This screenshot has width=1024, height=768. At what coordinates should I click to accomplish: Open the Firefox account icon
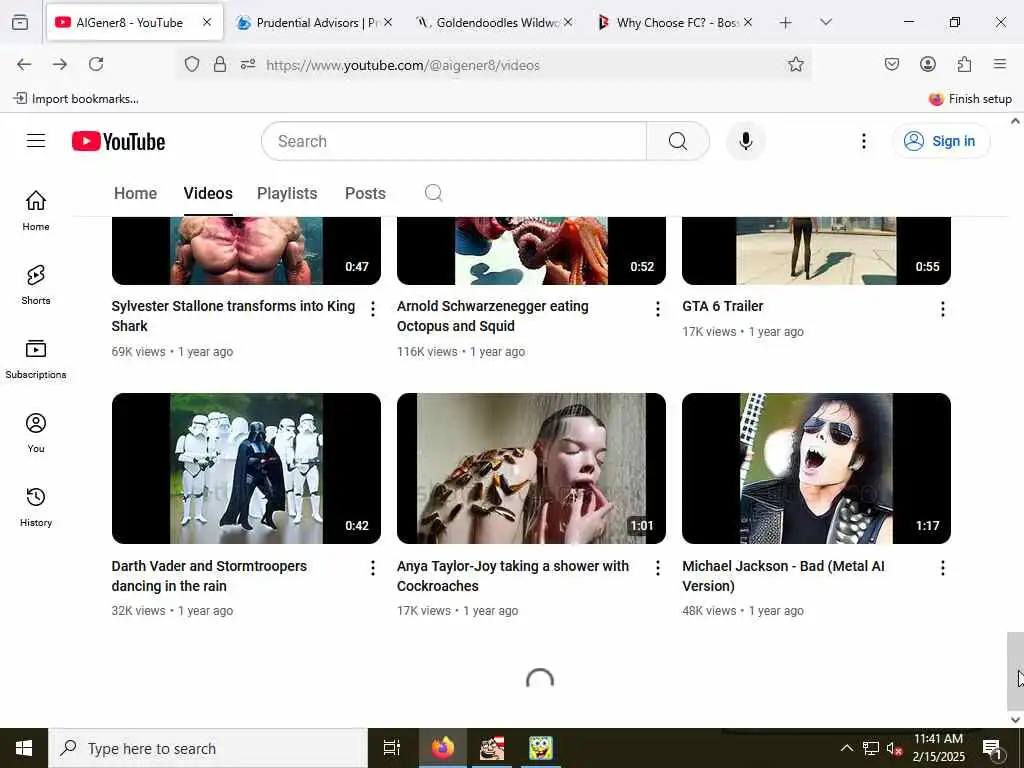(x=927, y=64)
